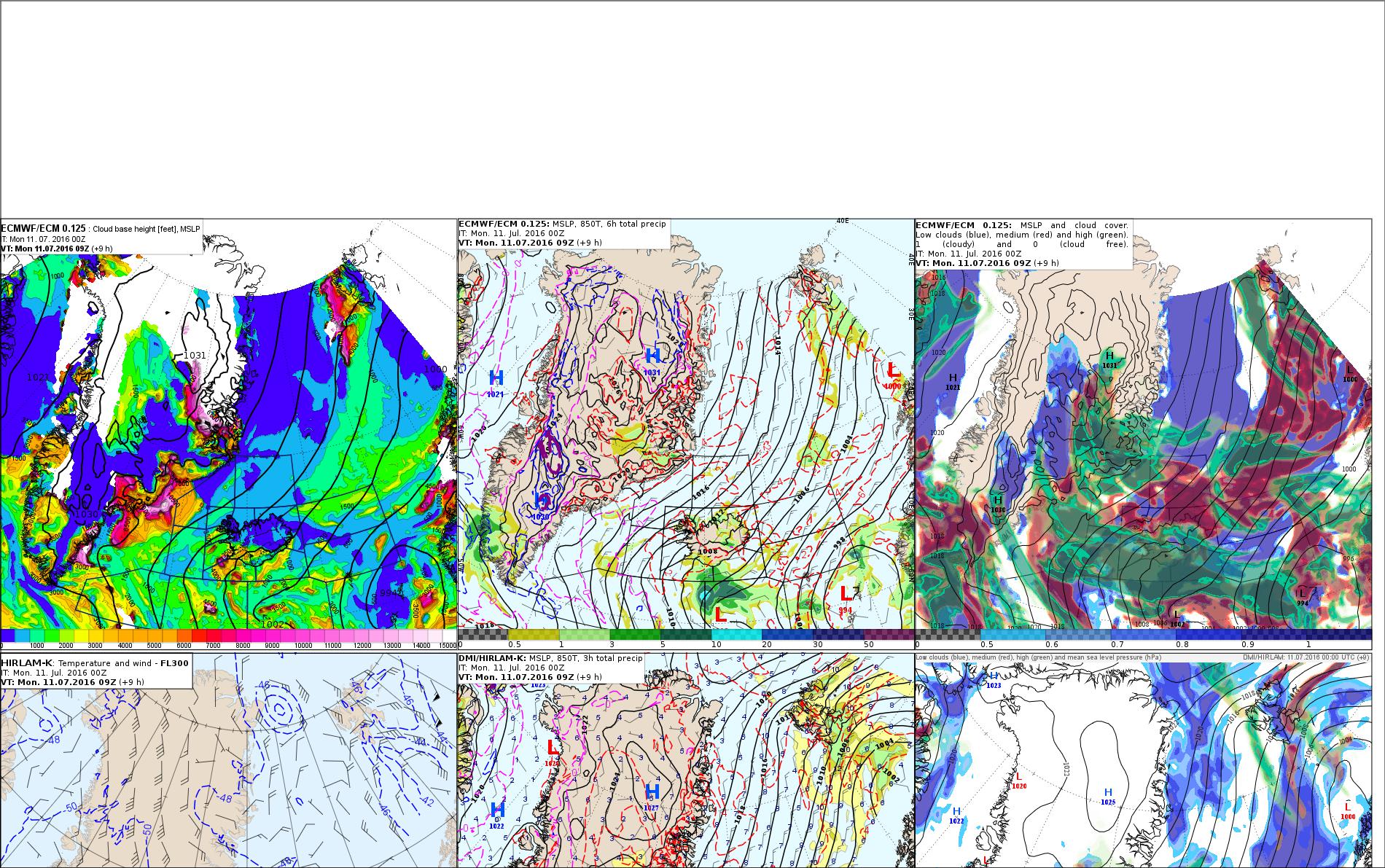Click the H 1022 marker in the 3h precip map
1385x868 pixels.
click(x=497, y=814)
